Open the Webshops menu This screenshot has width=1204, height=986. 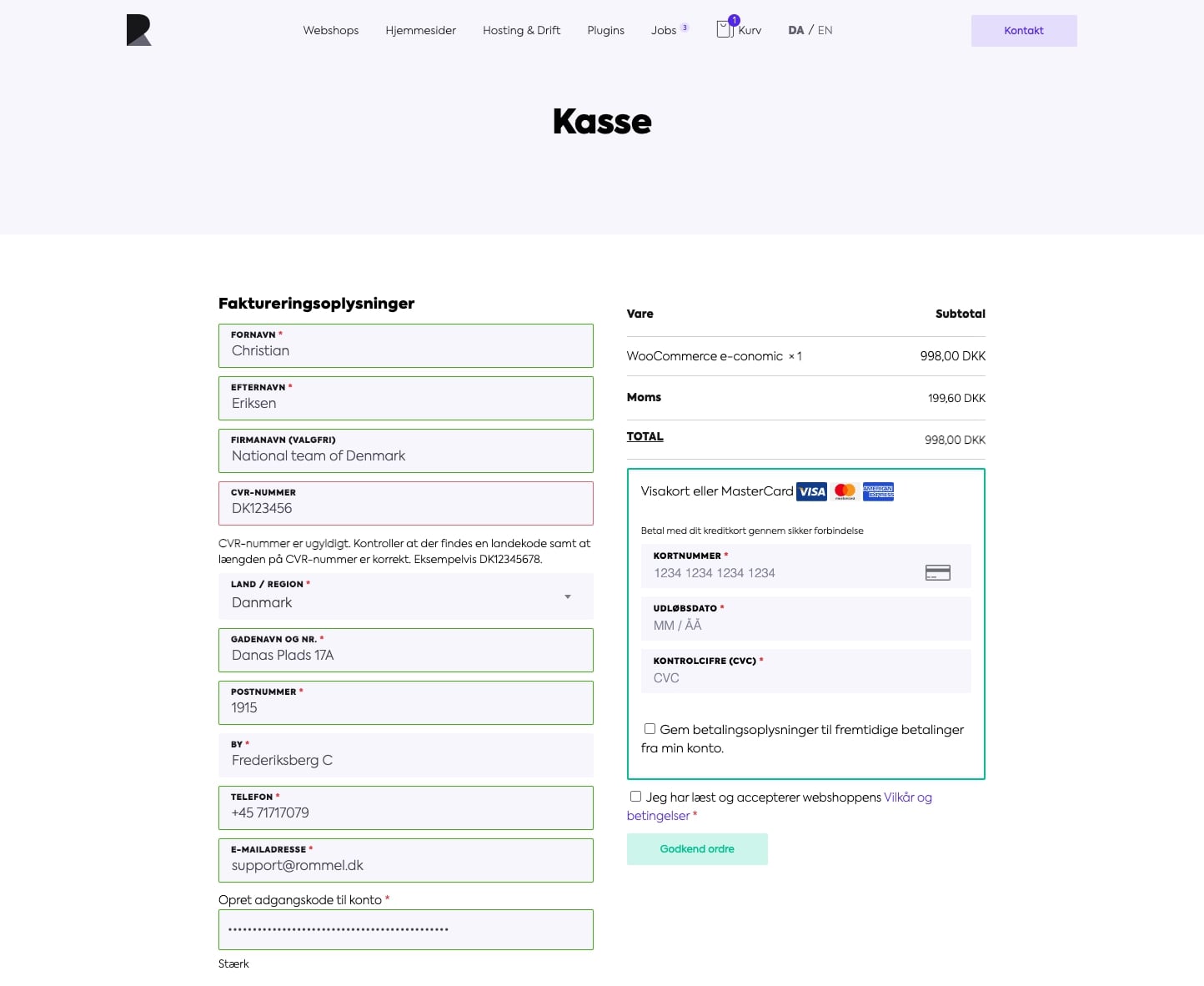point(331,30)
